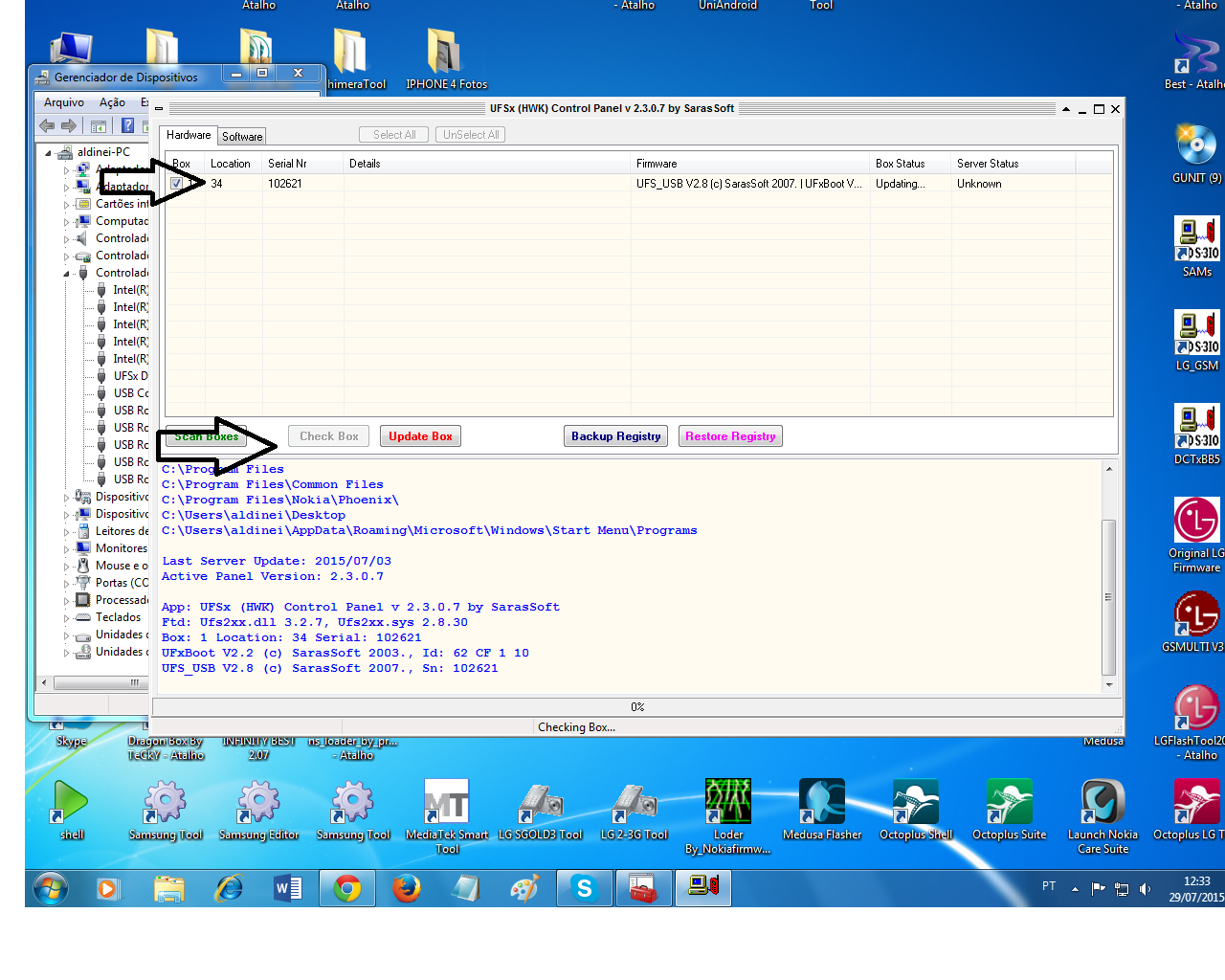Open DCTxBB5 desktop shortcut

pos(1196,434)
